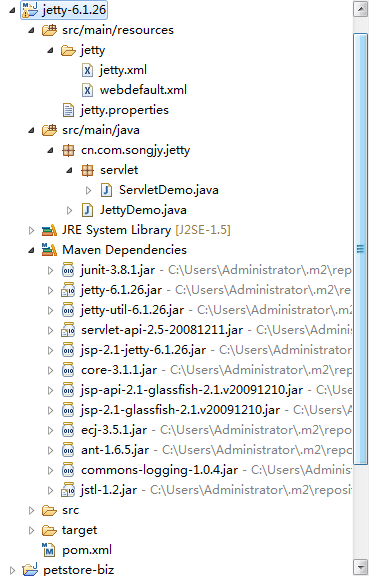Image resolution: width=369 pixels, height=576 pixels.
Task: Select jetty.xml in the tree
Action: pyautogui.click(x=123, y=70)
